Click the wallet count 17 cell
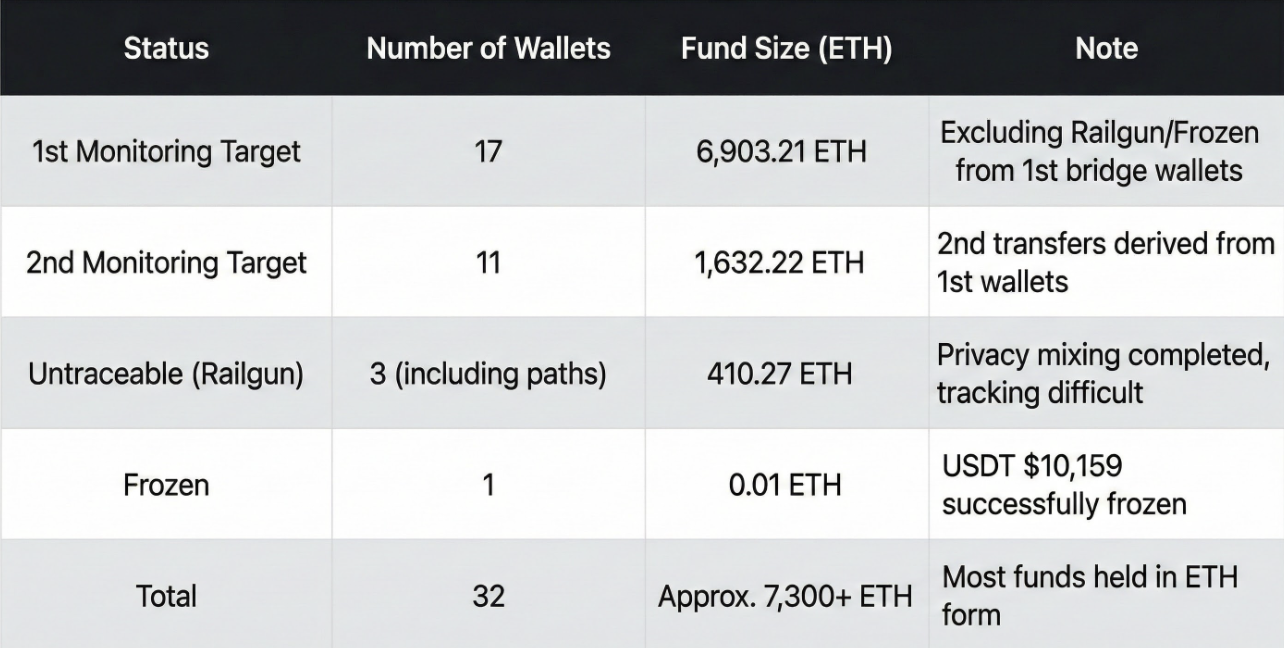Image resolution: width=1284 pixels, height=648 pixels. click(x=488, y=152)
